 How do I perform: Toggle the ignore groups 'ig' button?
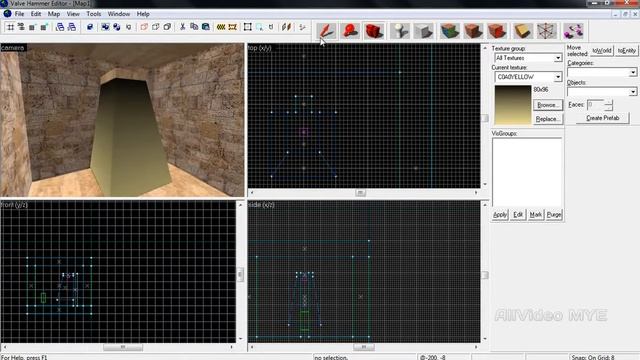pos(129,27)
